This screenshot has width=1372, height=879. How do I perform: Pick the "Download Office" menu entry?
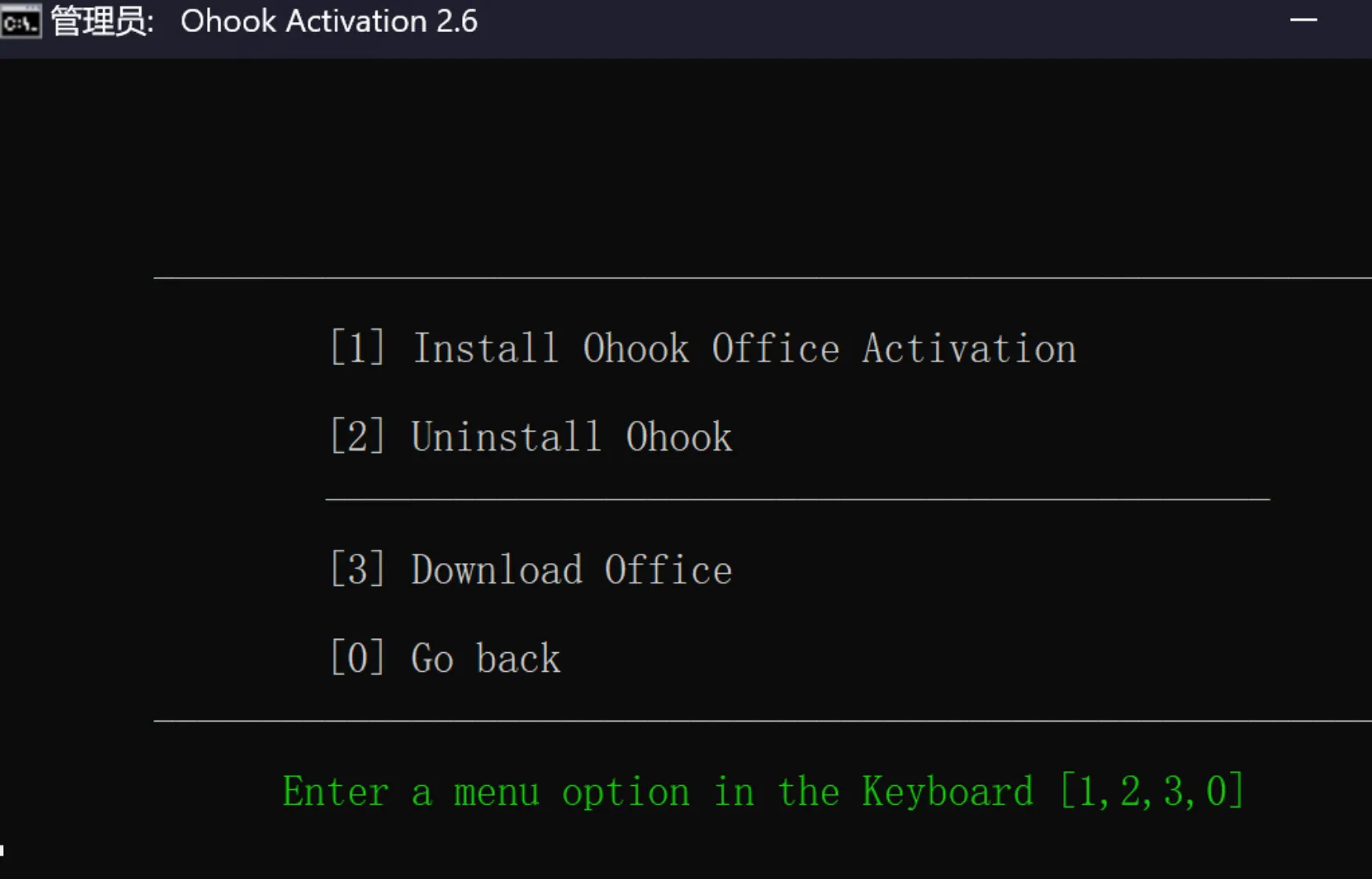tap(571, 569)
